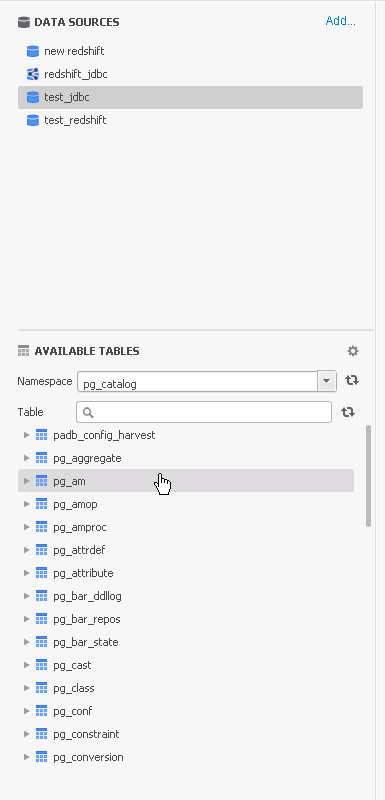Expand the pg_conversion table
This screenshot has height=800, width=385.
pos(27,757)
